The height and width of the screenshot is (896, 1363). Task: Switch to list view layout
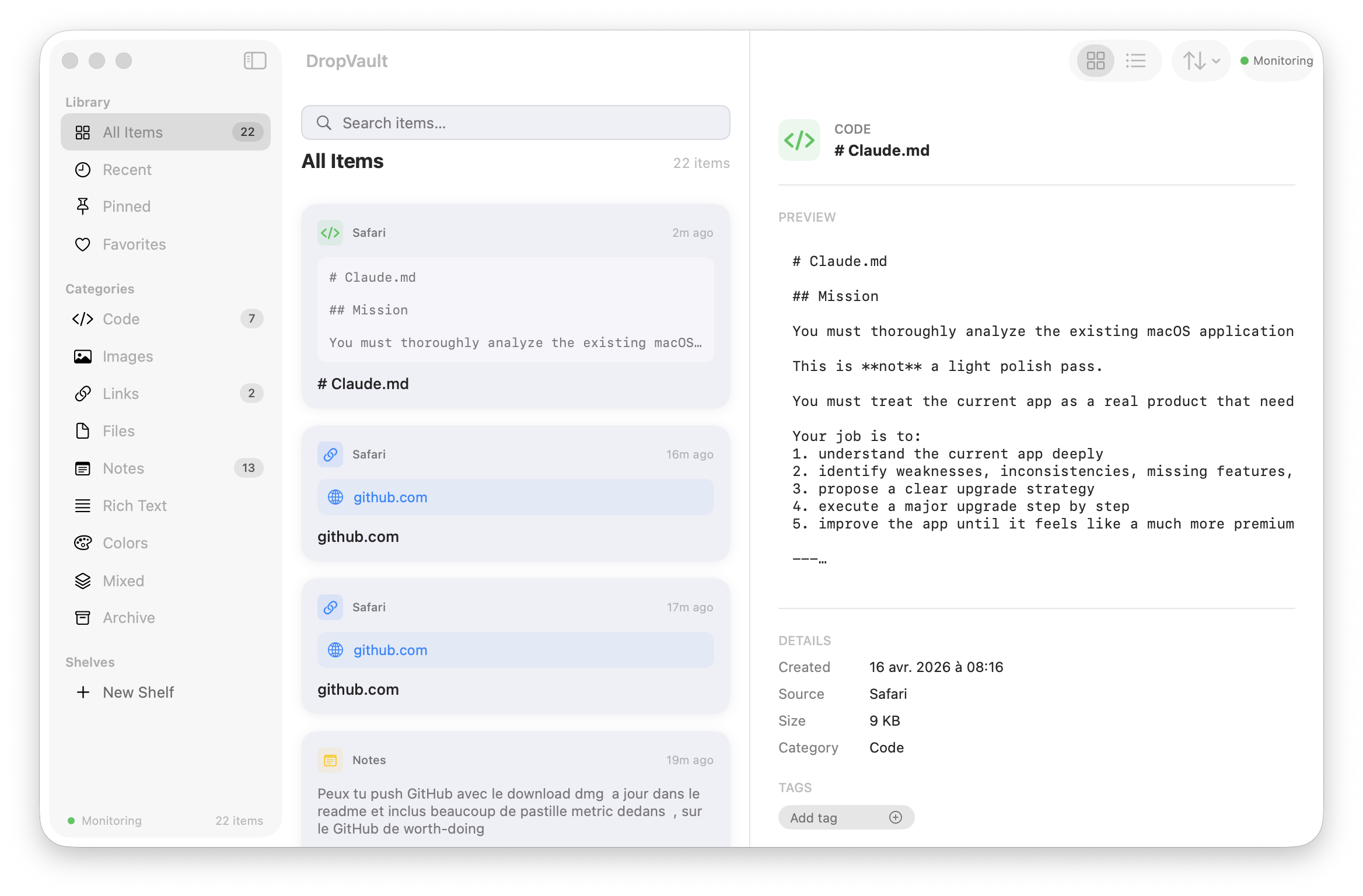point(1136,60)
